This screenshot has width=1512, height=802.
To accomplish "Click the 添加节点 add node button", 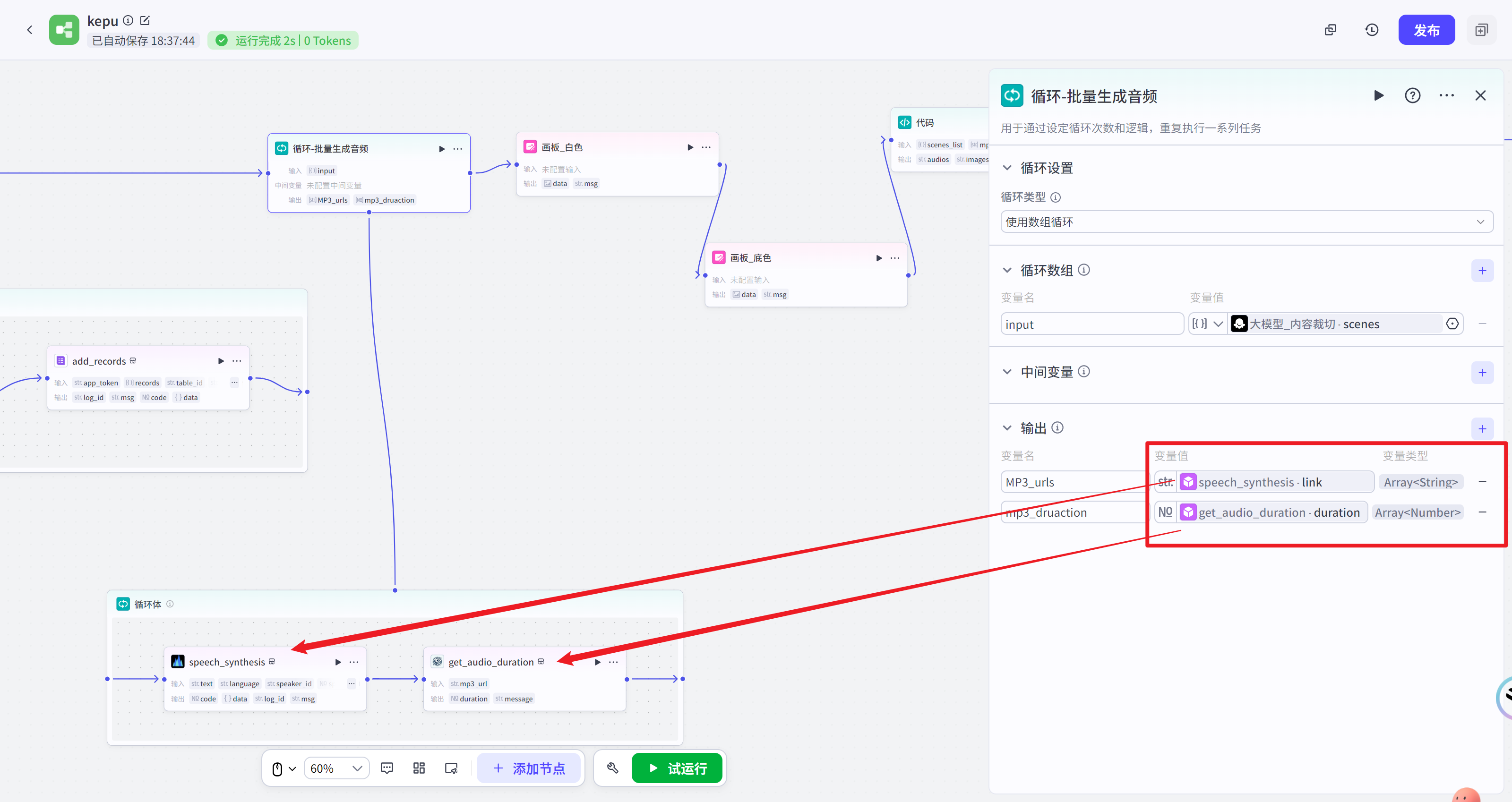I will point(529,768).
